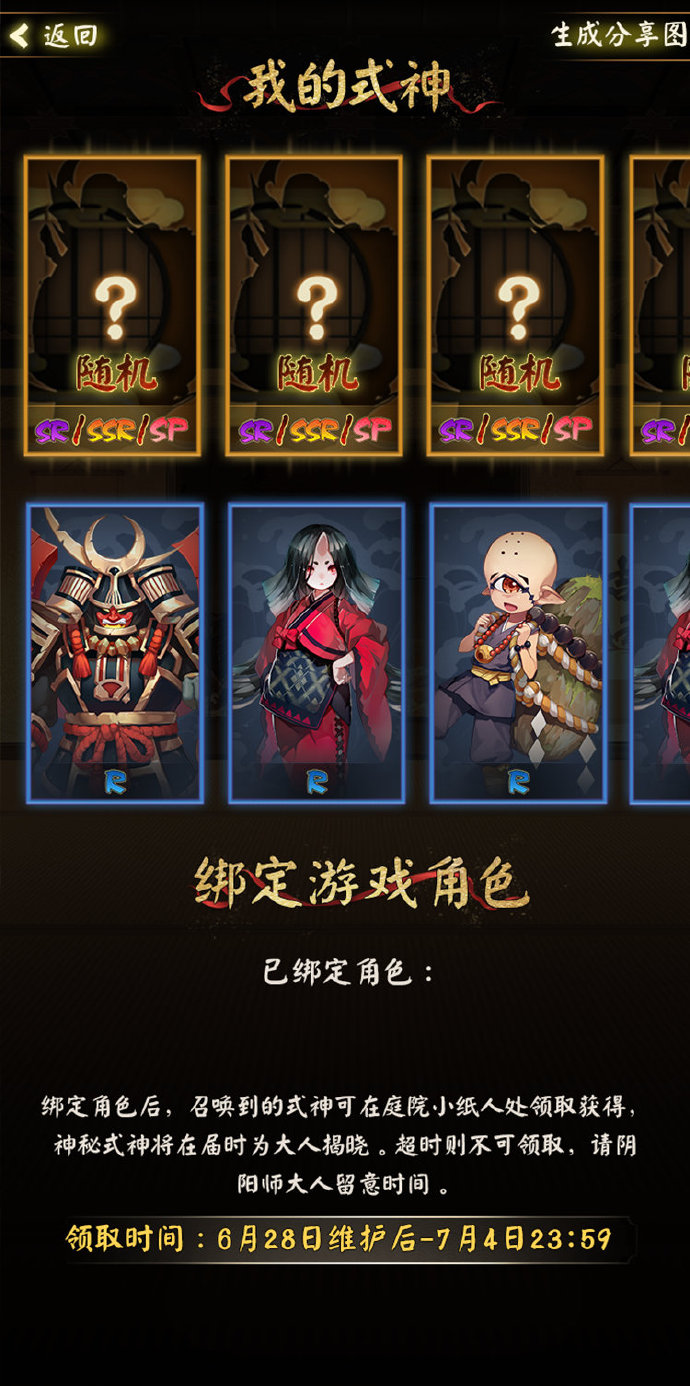Tap the partially visible fourth random card
The height and width of the screenshot is (1386, 690).
(660, 306)
